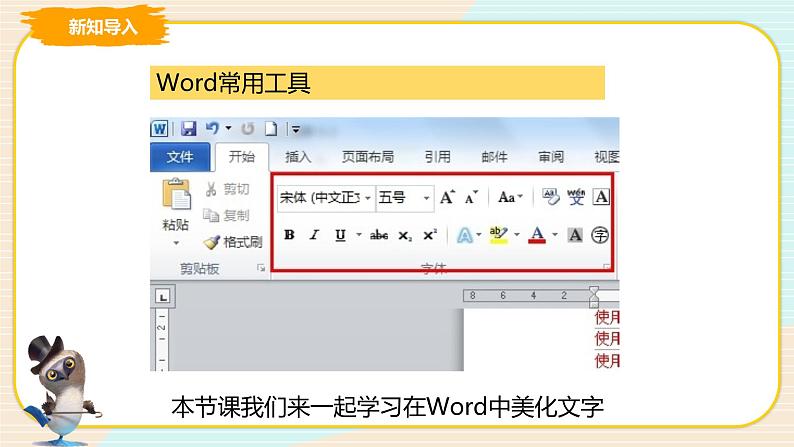Click the Phonetic Guide wén icon

[x=576, y=197]
